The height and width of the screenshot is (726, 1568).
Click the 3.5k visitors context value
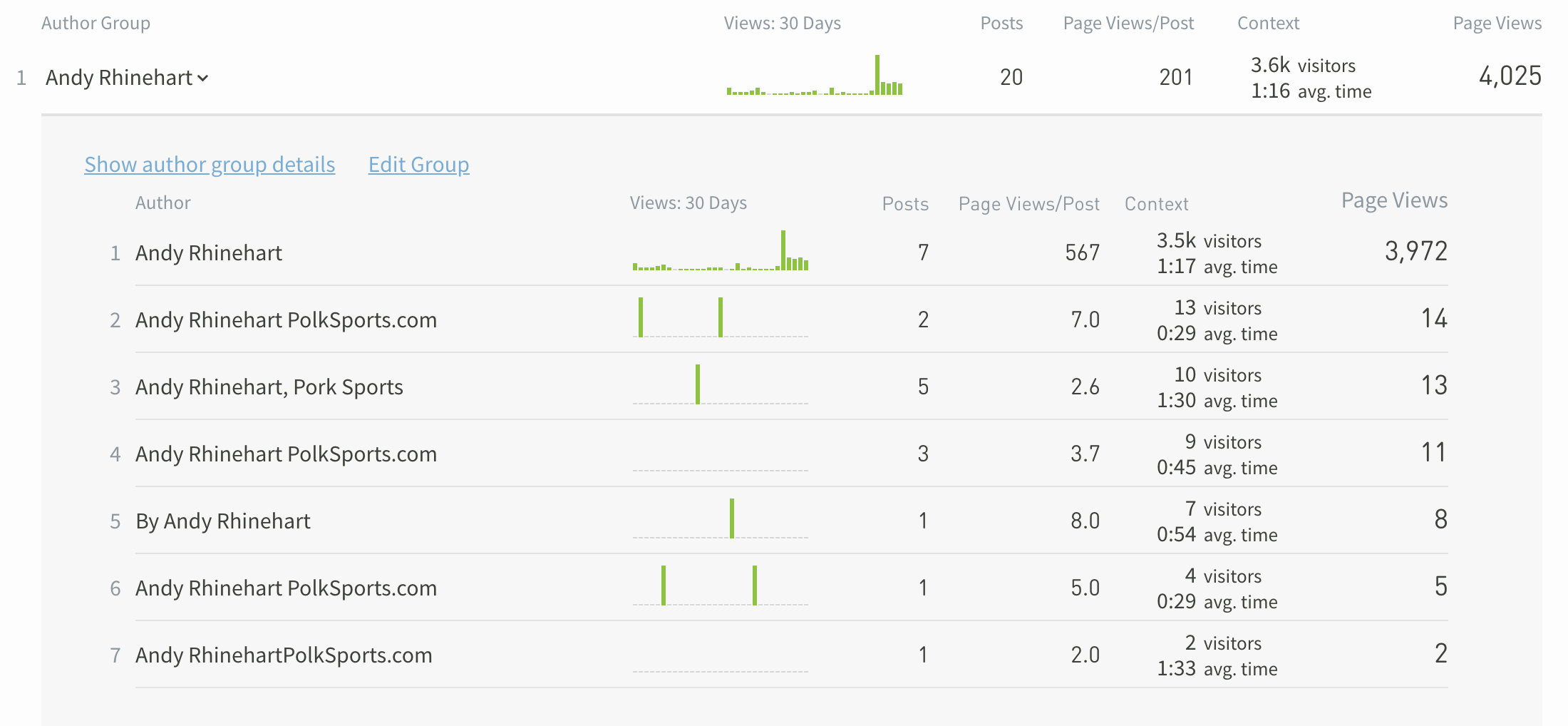pos(1209,241)
